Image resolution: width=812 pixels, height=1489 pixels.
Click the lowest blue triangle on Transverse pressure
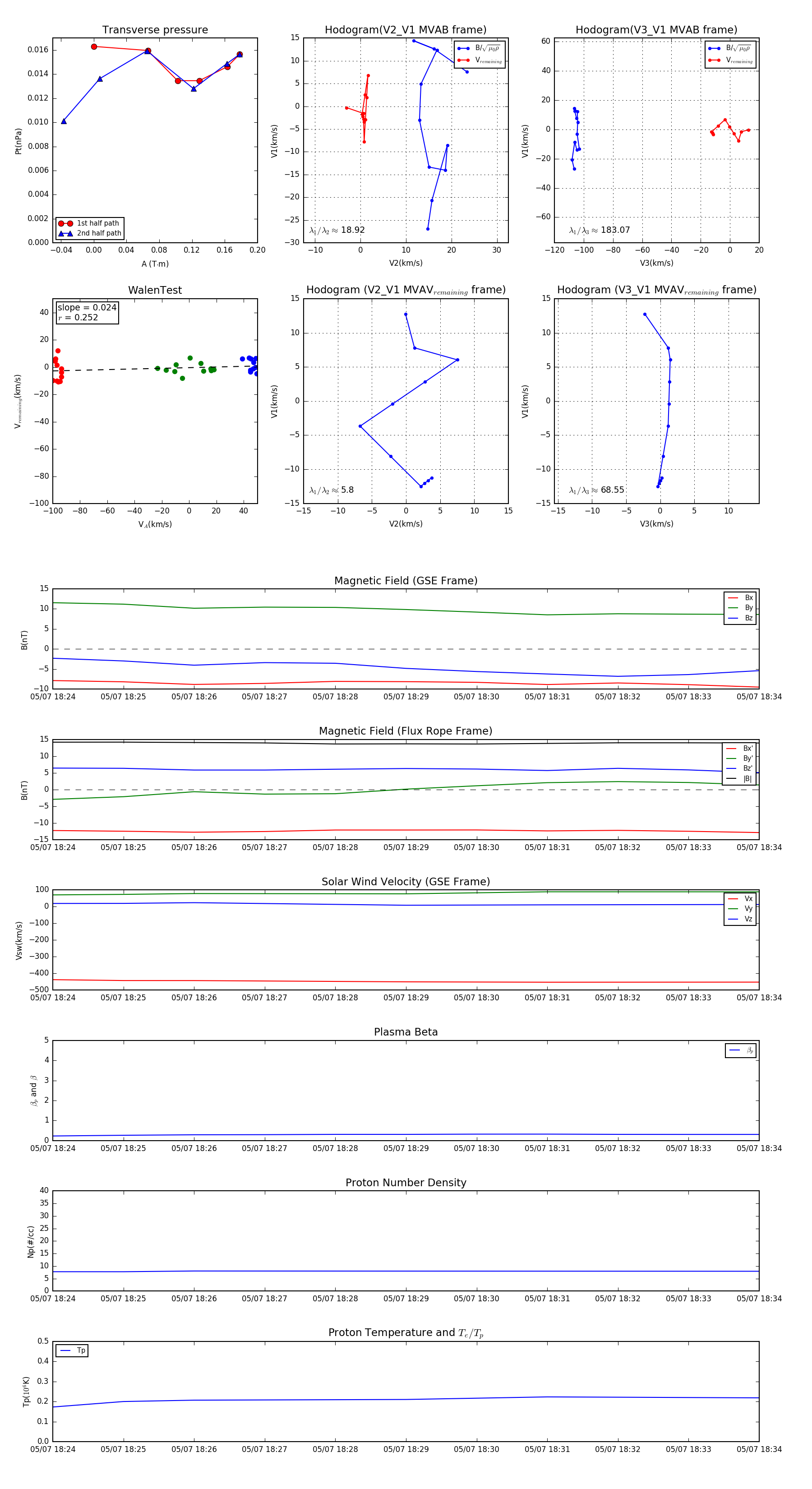pos(64,121)
